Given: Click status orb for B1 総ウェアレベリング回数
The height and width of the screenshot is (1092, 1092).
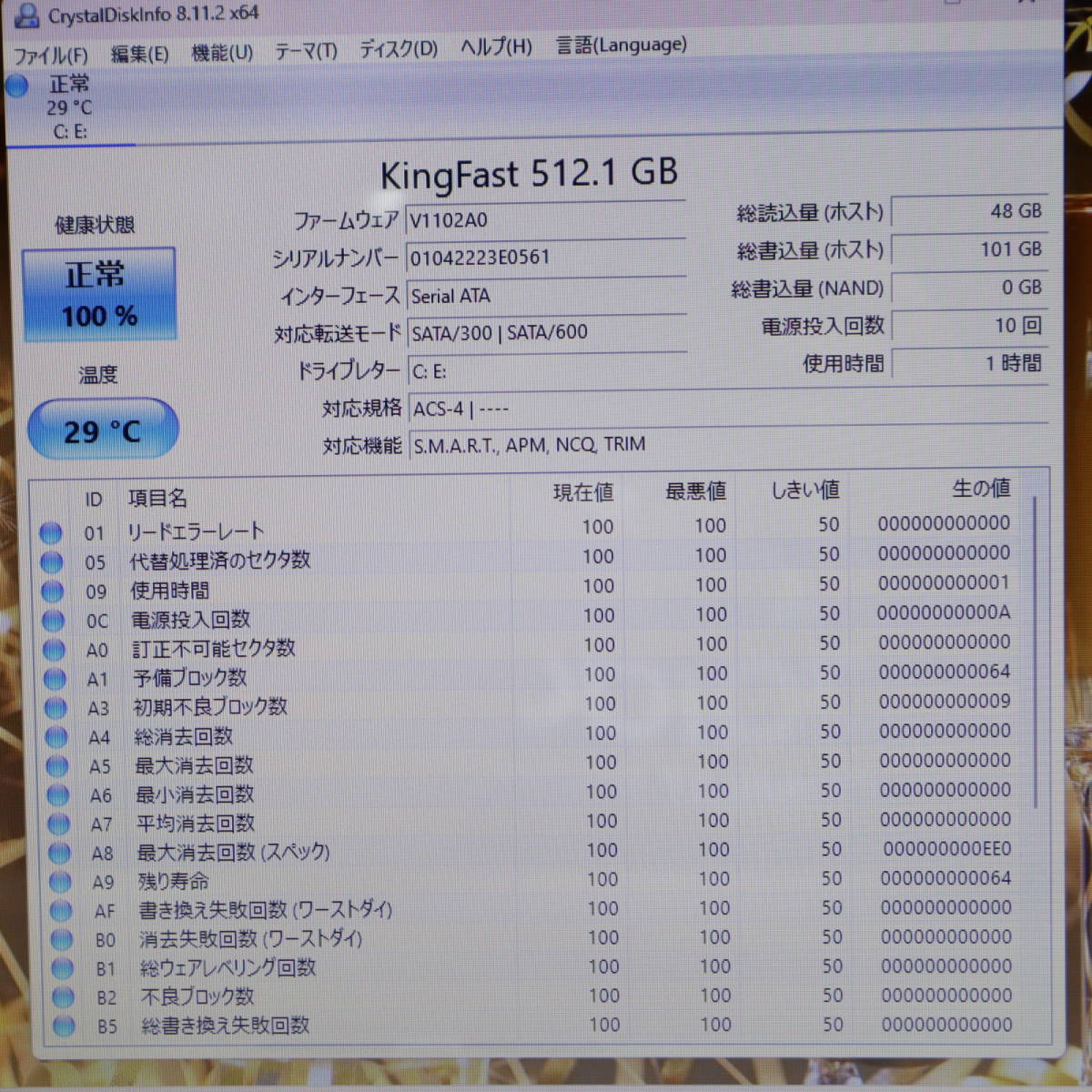Looking at the screenshot, I should pyautogui.click(x=63, y=969).
